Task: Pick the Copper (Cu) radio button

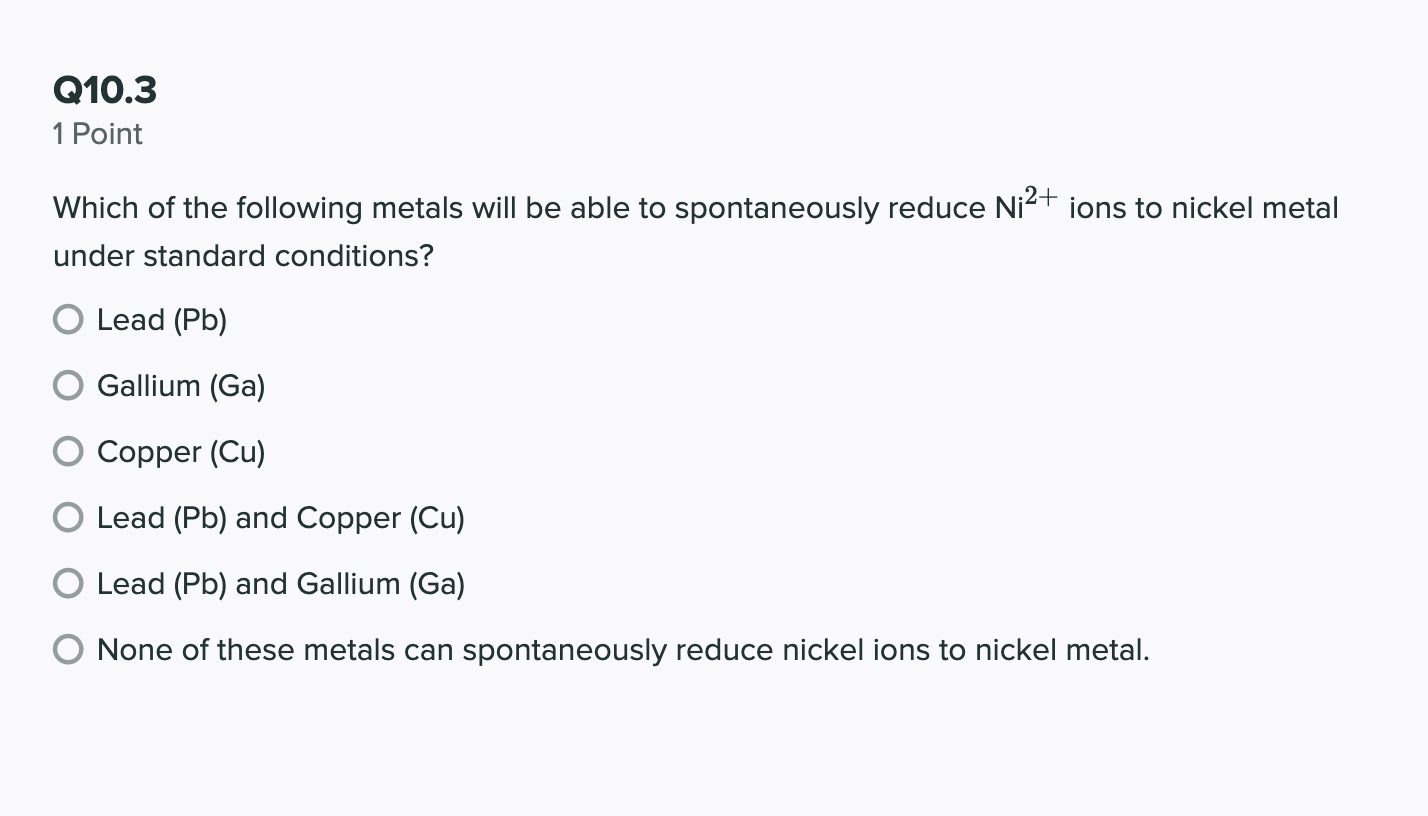Action: pyautogui.click(x=68, y=452)
